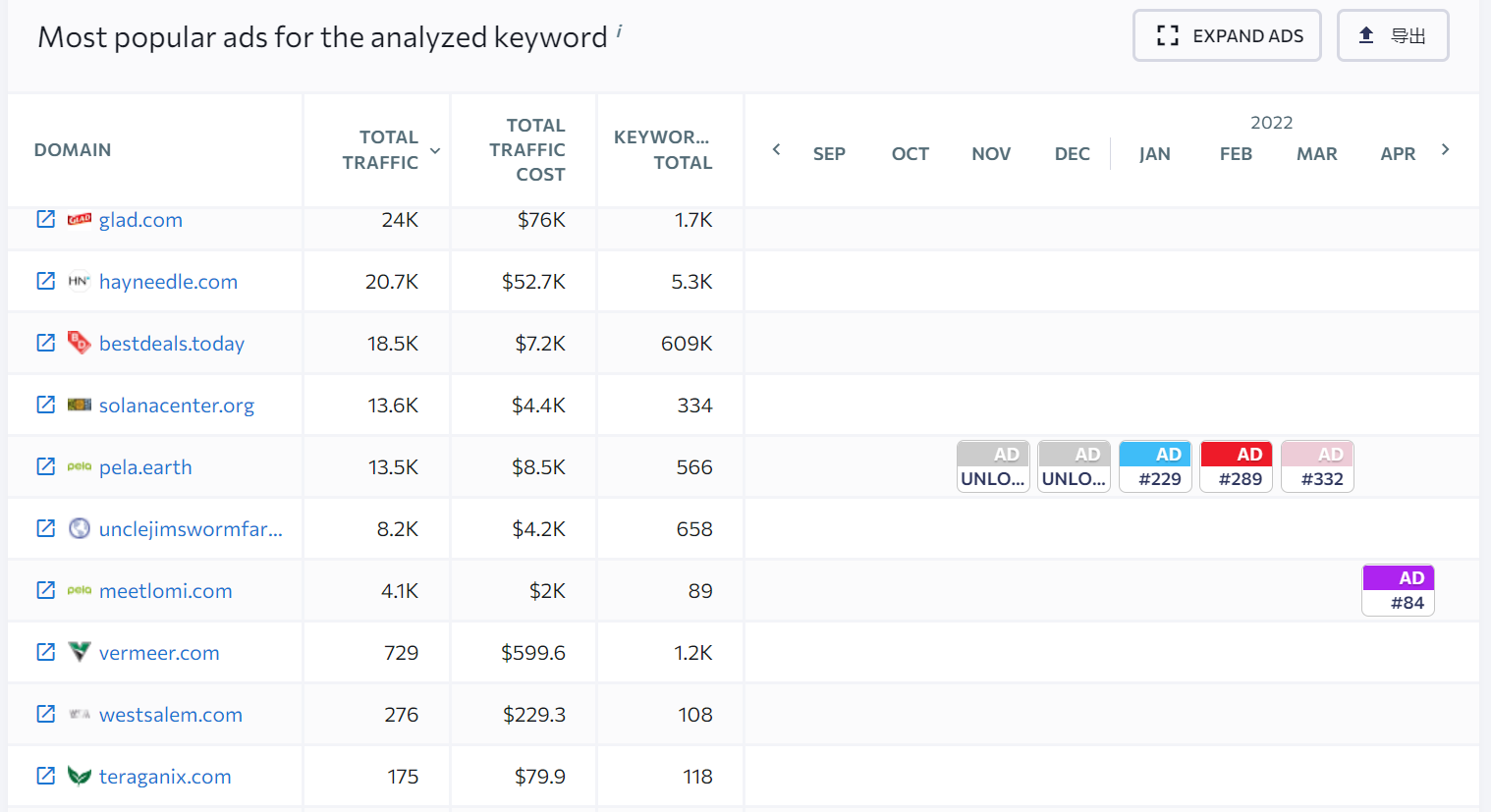Click the meetlomi.com favicon

(x=80, y=590)
